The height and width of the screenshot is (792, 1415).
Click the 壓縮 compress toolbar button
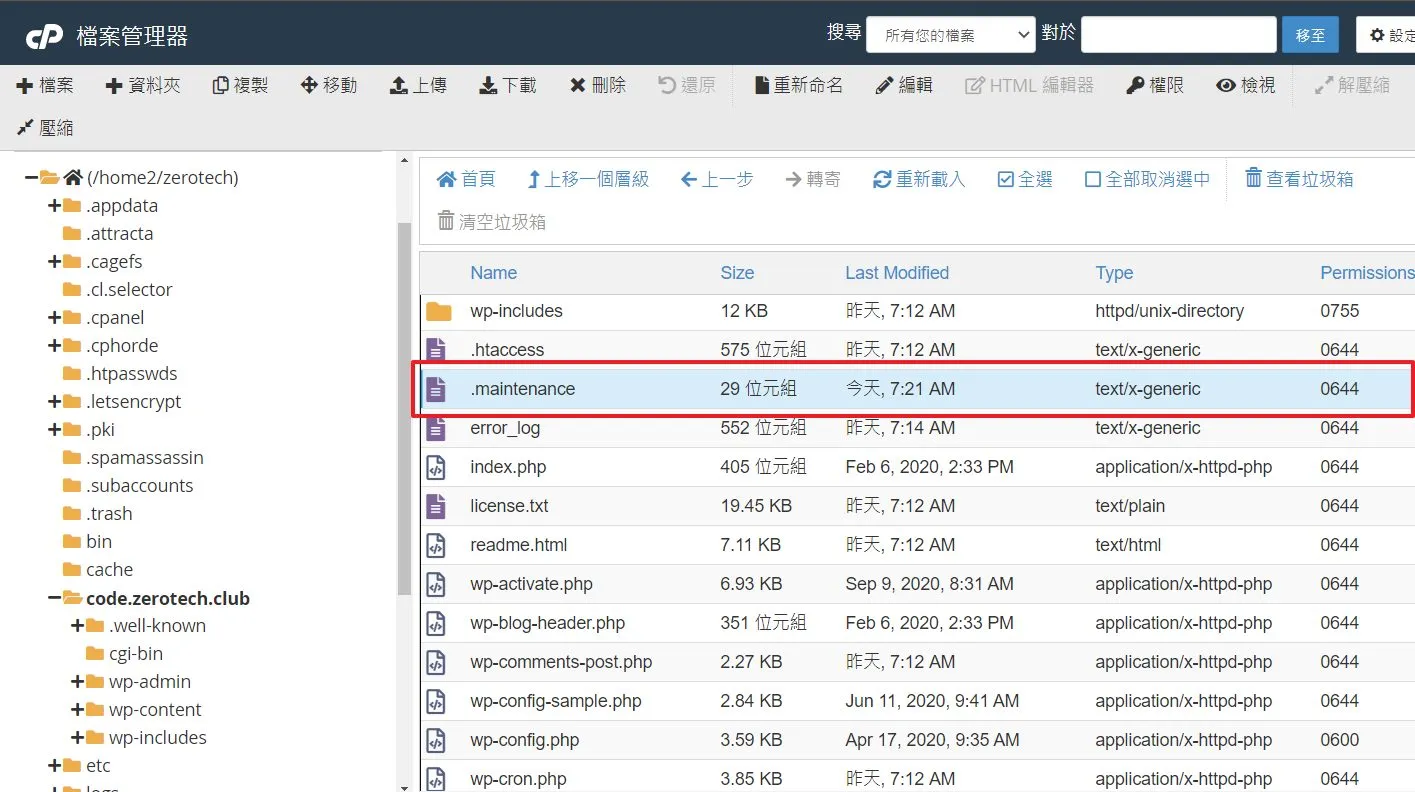[45, 128]
